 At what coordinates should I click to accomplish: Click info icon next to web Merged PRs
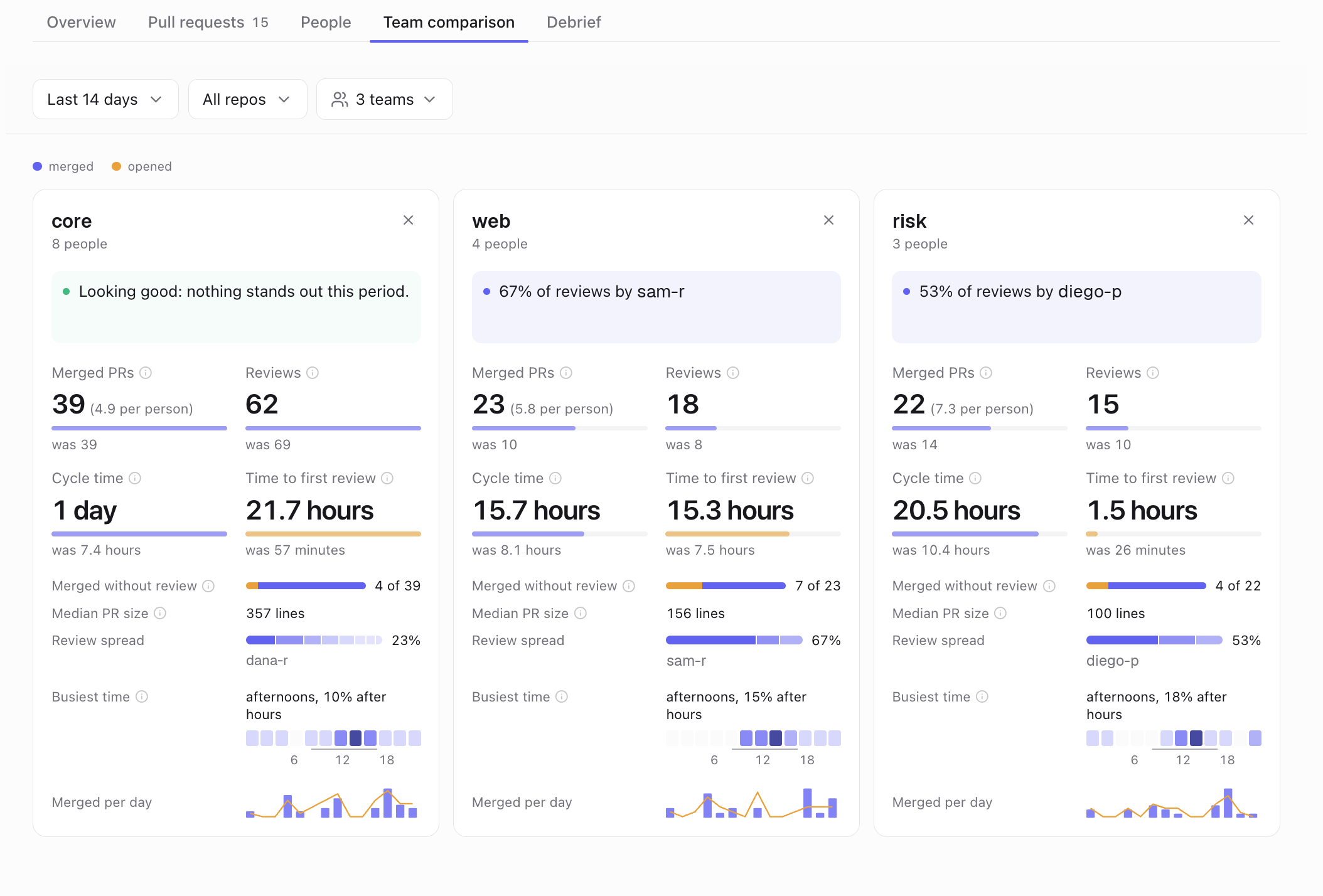pos(566,373)
